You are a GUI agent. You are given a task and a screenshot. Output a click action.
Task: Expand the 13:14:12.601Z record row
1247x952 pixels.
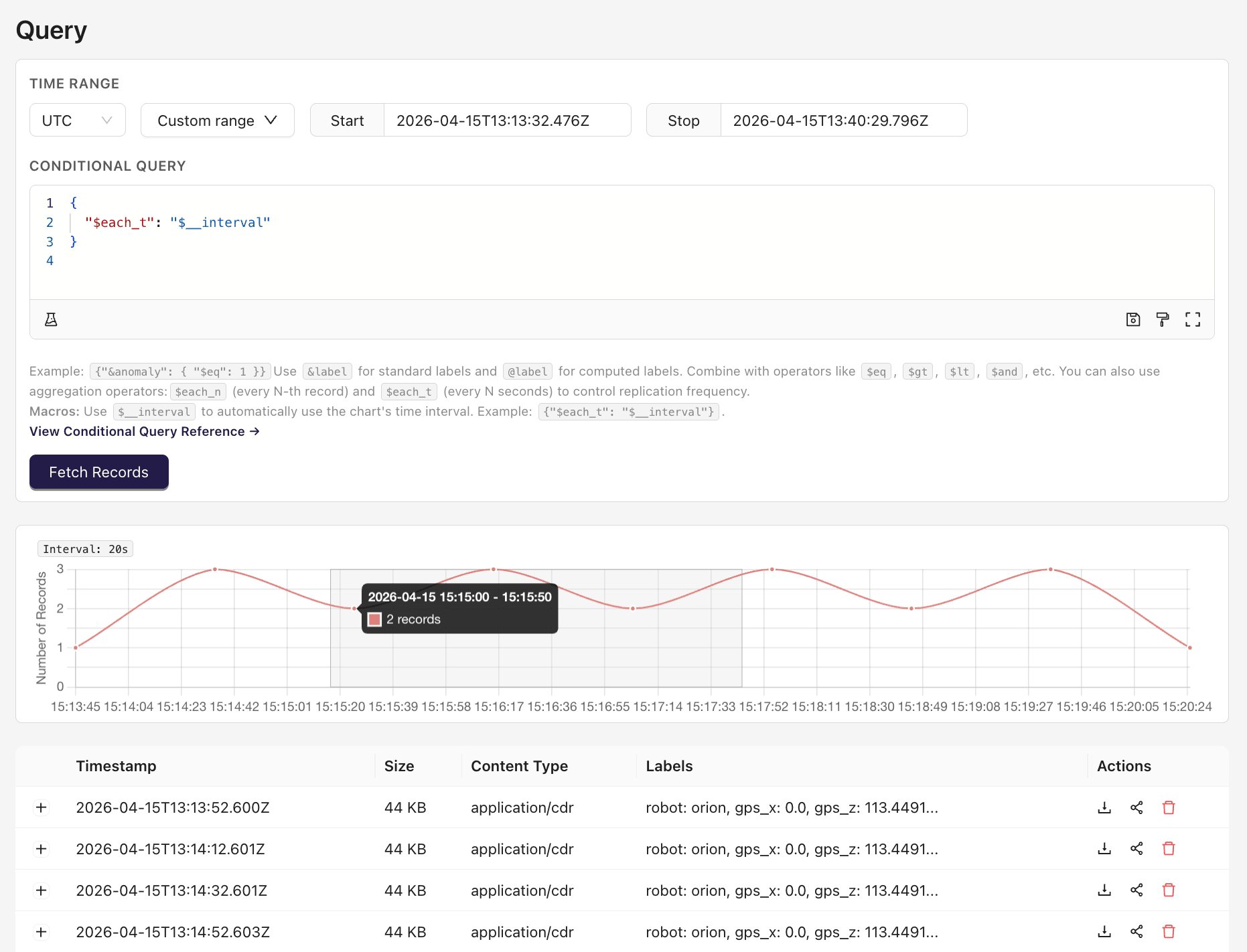pos(42,849)
